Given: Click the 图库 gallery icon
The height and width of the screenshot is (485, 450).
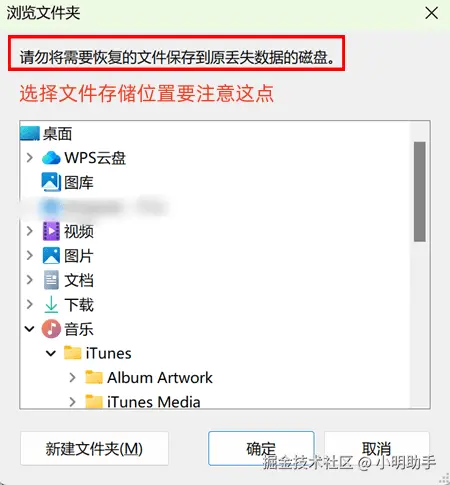Looking at the screenshot, I should [51, 182].
